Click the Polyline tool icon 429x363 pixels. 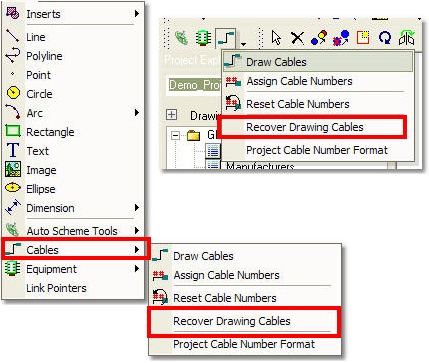click(x=13, y=55)
